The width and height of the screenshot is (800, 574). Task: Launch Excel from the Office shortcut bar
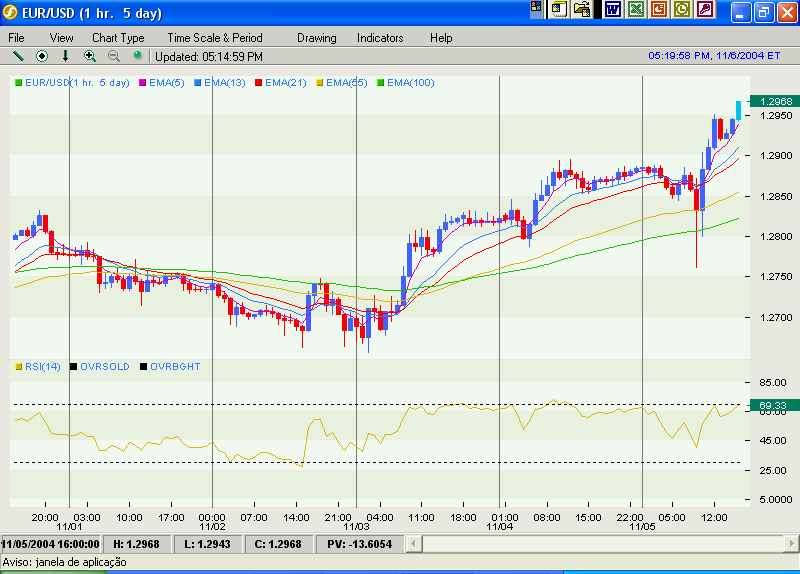(636, 10)
